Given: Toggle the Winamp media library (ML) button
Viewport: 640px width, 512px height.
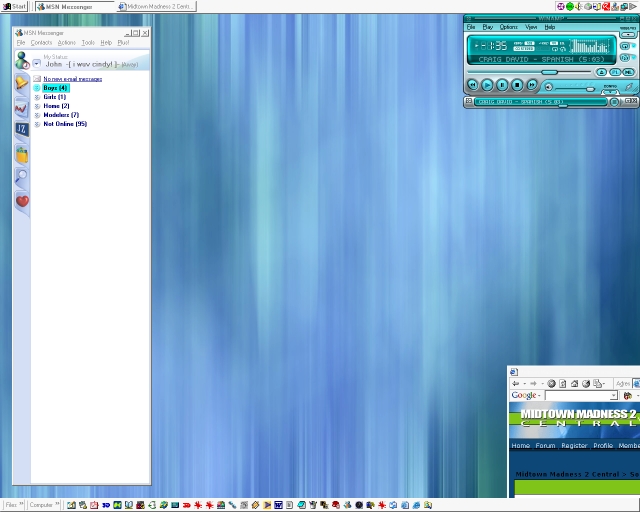Looking at the screenshot, I should coord(628,72).
